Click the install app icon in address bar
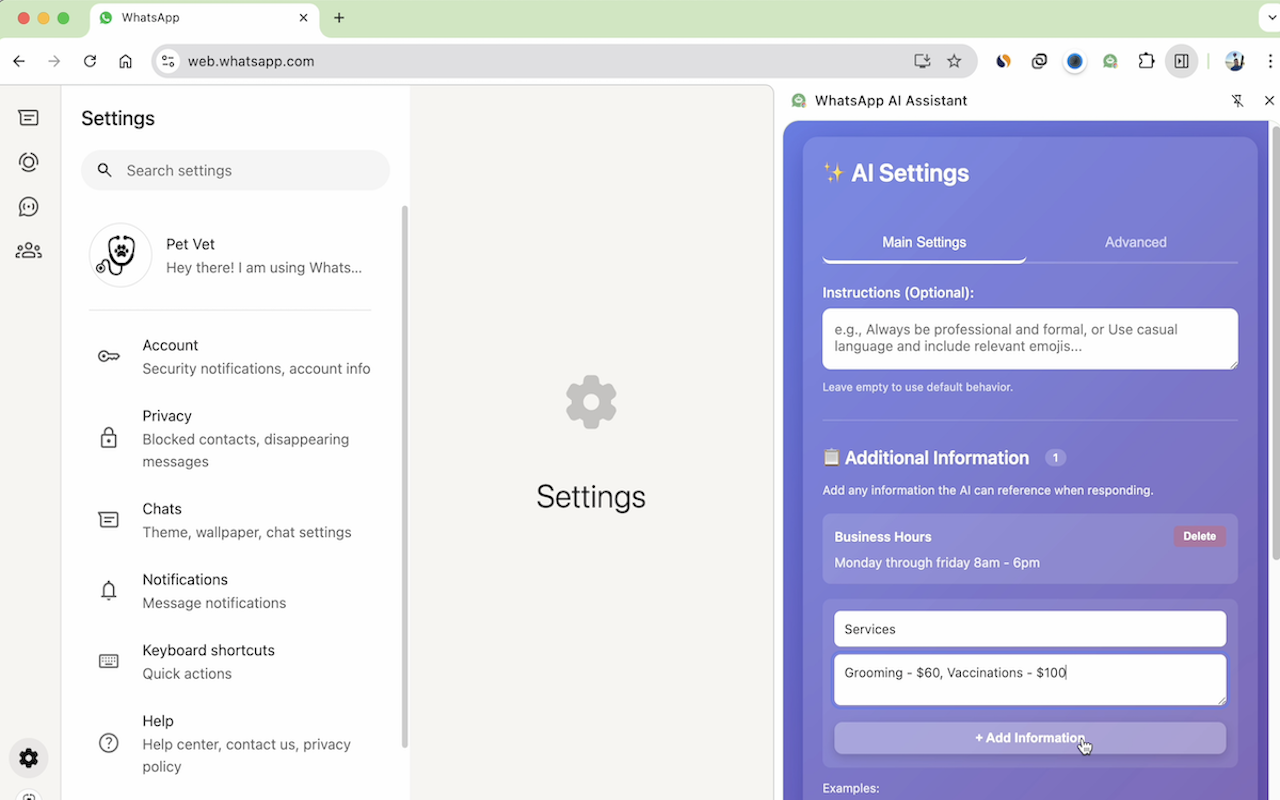Screen dimensions: 1280x800 pos(922,61)
